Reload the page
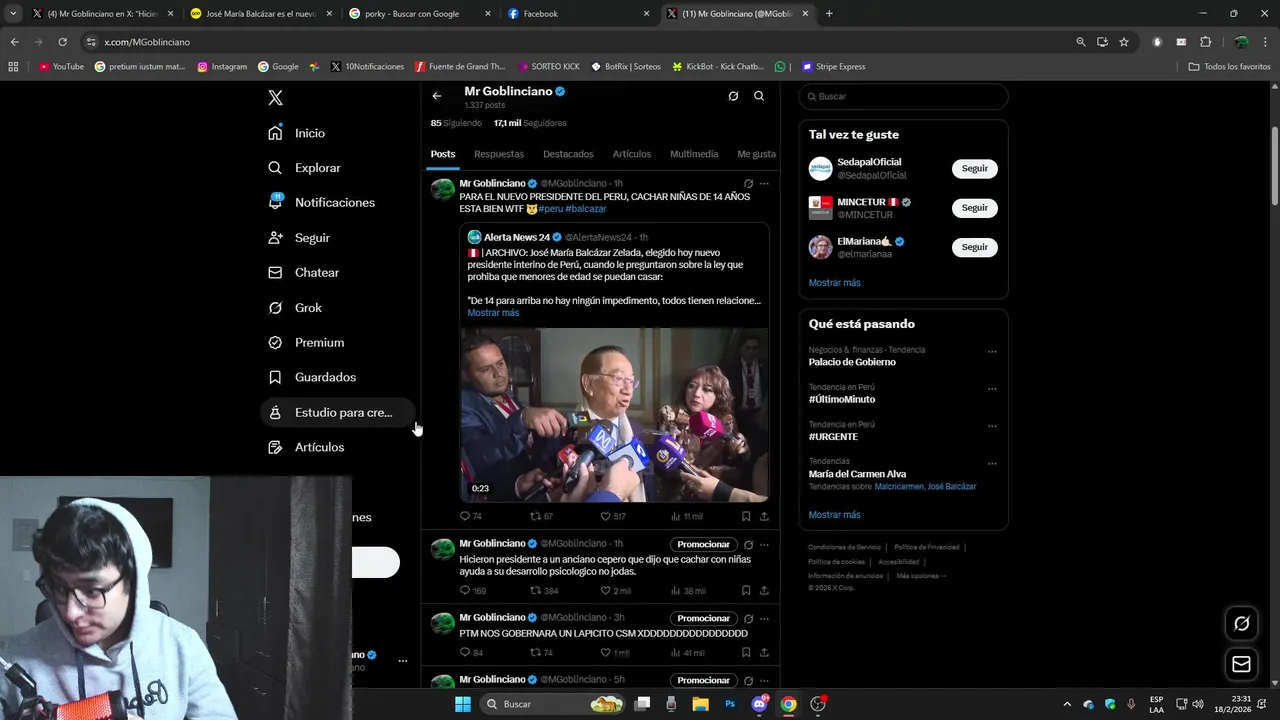This screenshot has height=720, width=1280. tap(62, 42)
